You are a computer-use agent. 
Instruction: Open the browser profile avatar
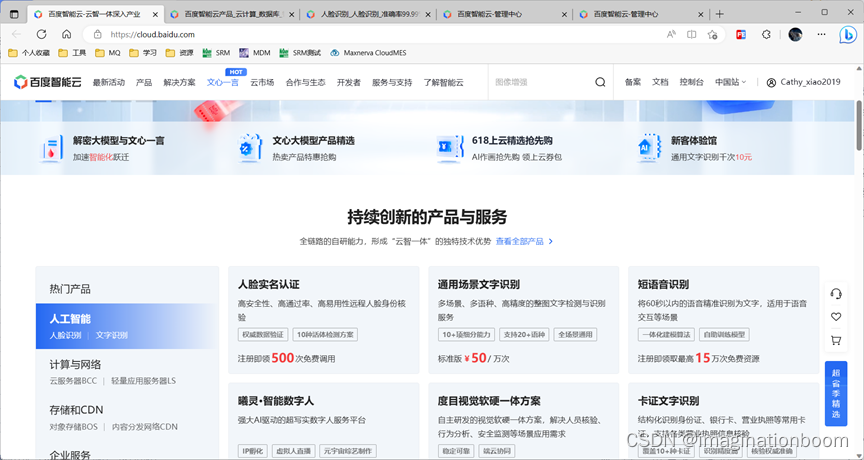coord(795,34)
